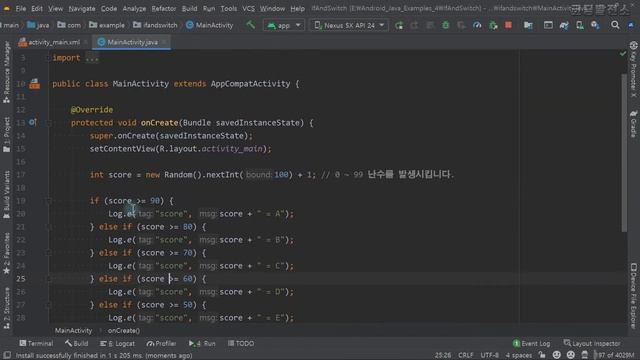640x360 pixels.
Task: Open the Build tool window at bottom
Action: point(77,343)
